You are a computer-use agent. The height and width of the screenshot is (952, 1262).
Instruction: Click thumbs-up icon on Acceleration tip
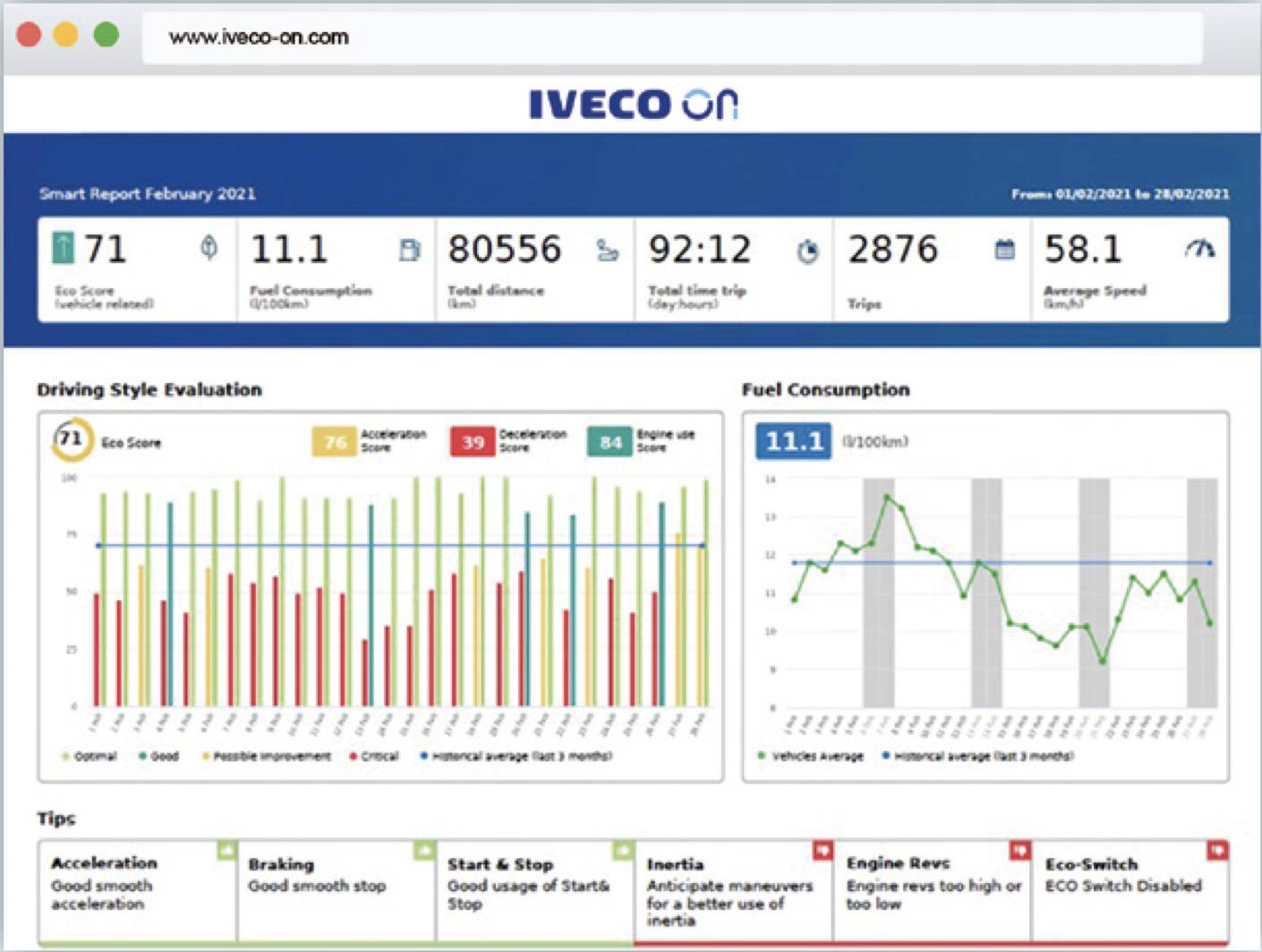tap(226, 849)
